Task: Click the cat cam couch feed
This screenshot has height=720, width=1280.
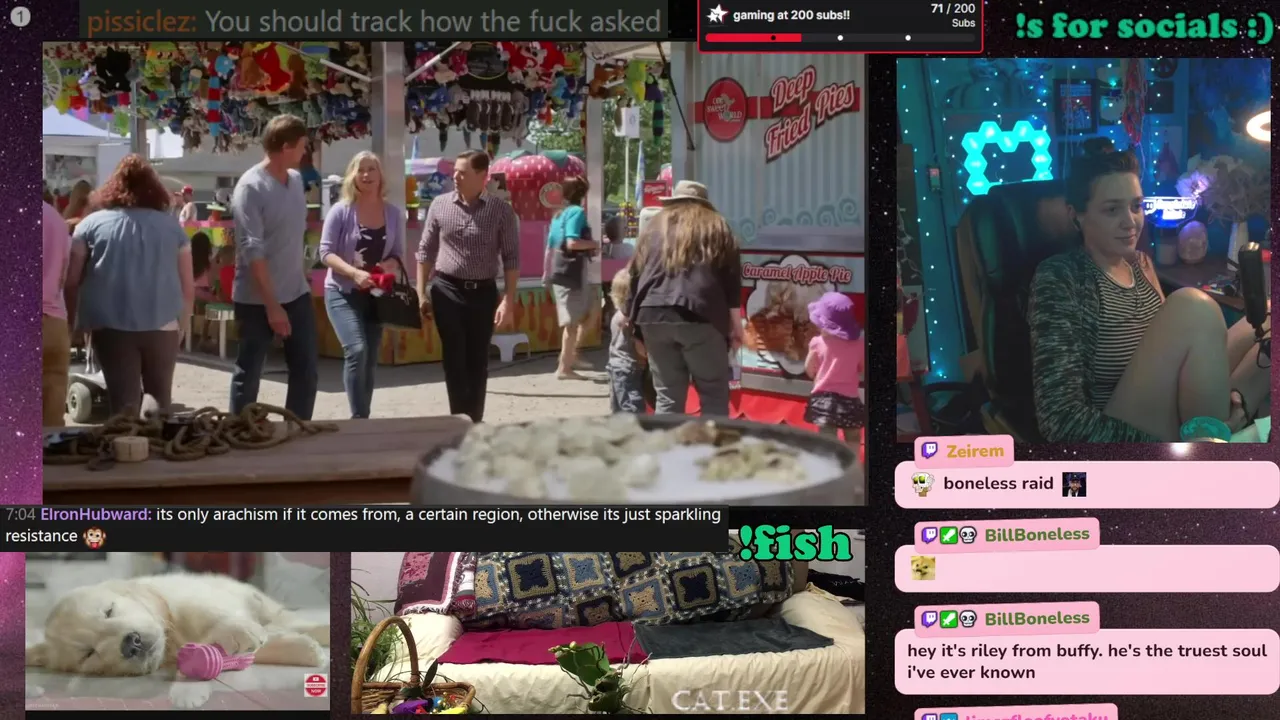Action: tap(607, 632)
